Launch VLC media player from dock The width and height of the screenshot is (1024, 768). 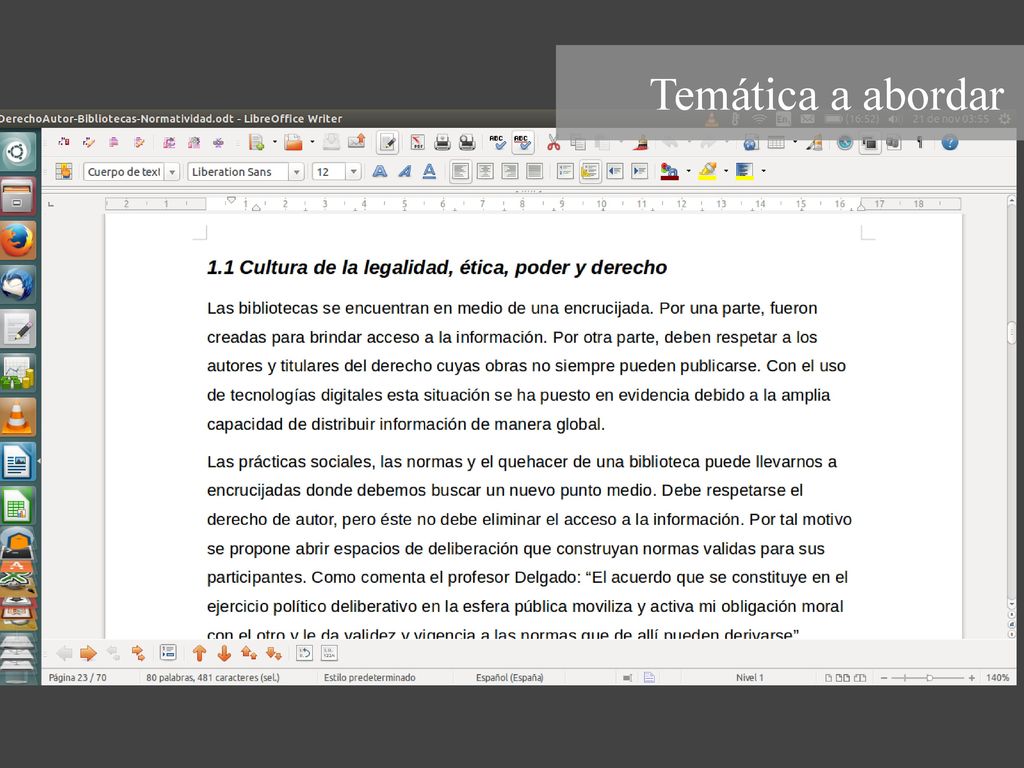18,417
